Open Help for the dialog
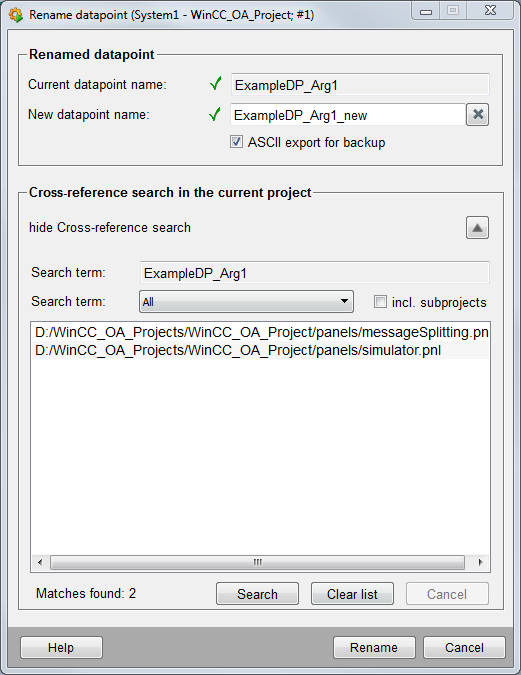The image size is (521, 675). click(x=61, y=647)
